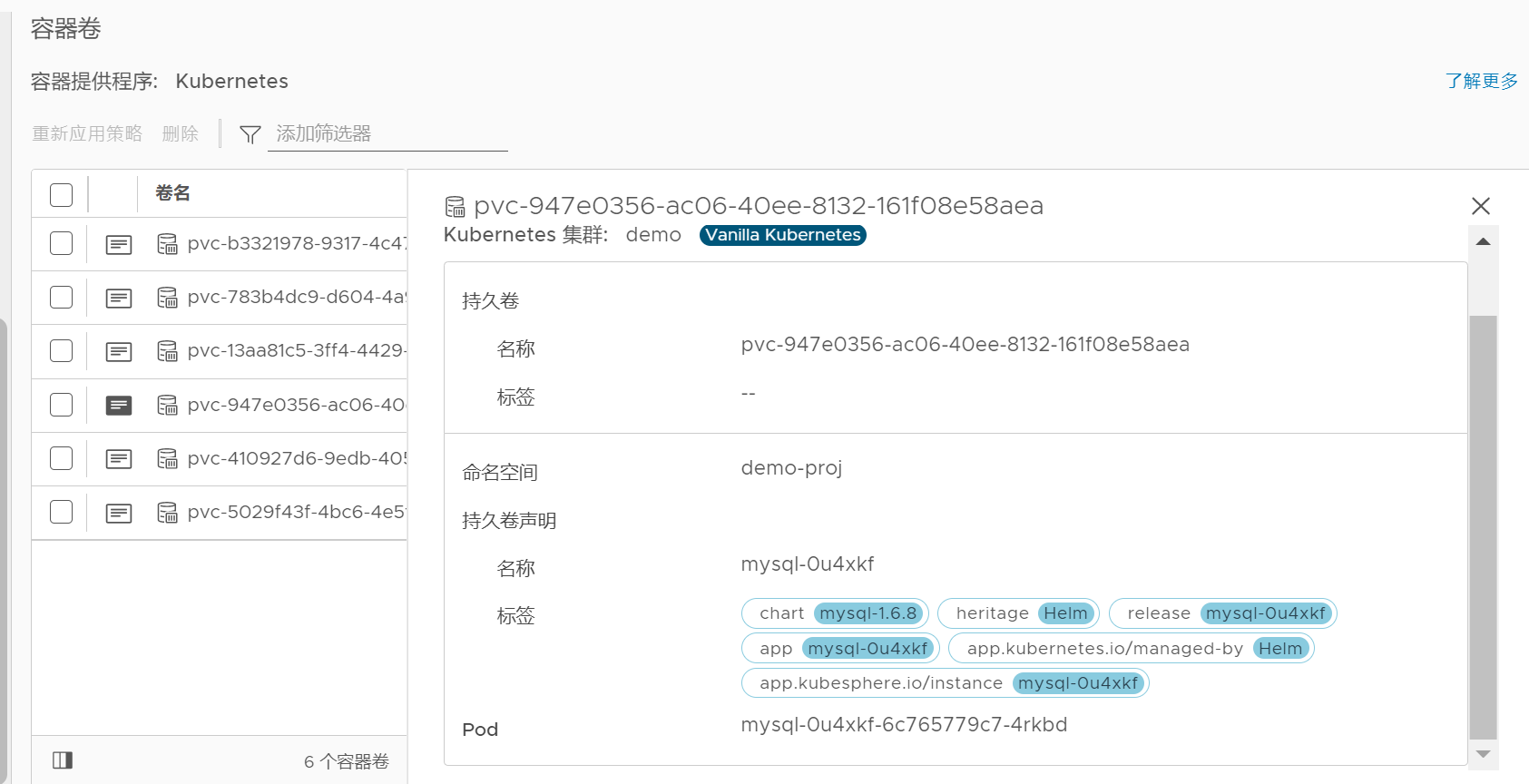Click the demo-proj namespace value

pos(791,468)
